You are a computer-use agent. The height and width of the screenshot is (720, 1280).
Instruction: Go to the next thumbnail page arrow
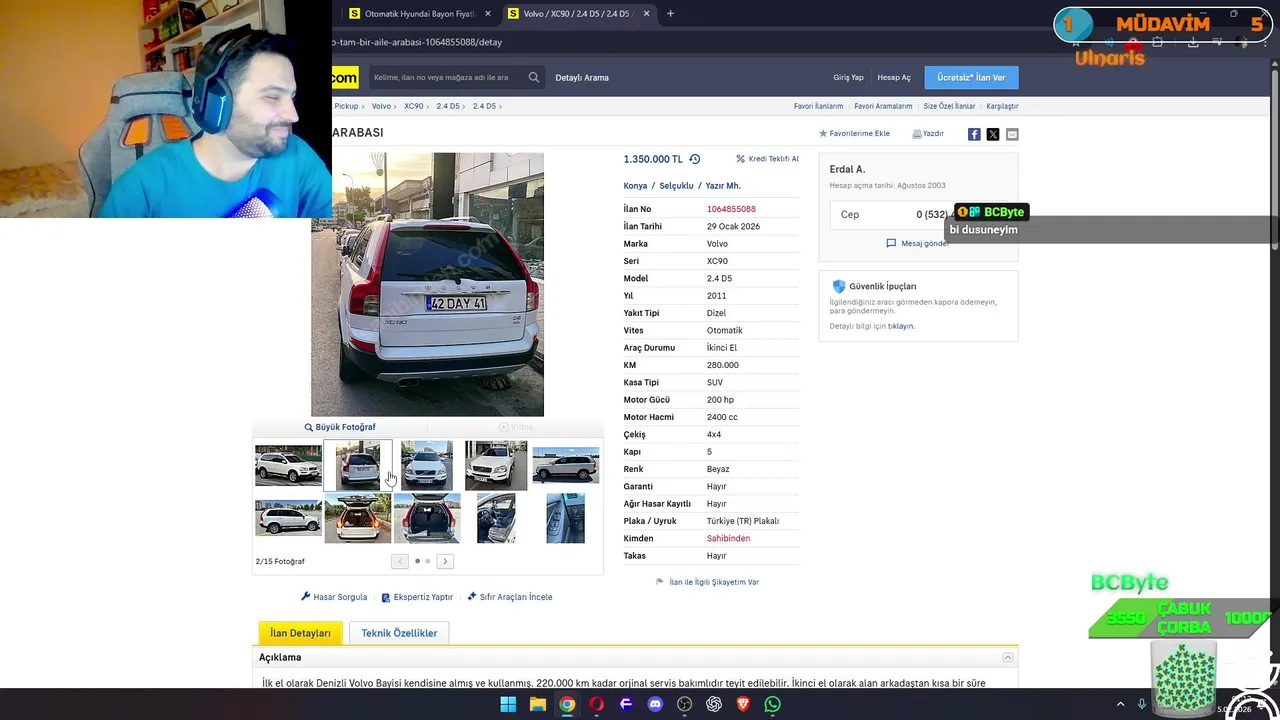tap(445, 561)
